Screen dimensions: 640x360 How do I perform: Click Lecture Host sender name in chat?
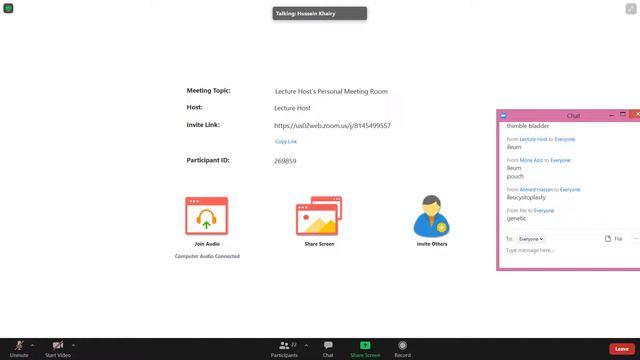533,140
